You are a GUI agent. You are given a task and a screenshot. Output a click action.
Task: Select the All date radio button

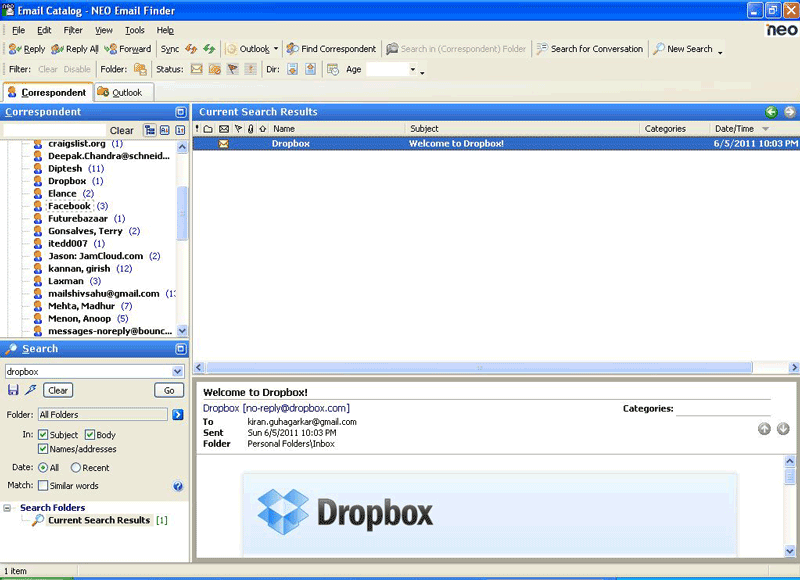43,468
